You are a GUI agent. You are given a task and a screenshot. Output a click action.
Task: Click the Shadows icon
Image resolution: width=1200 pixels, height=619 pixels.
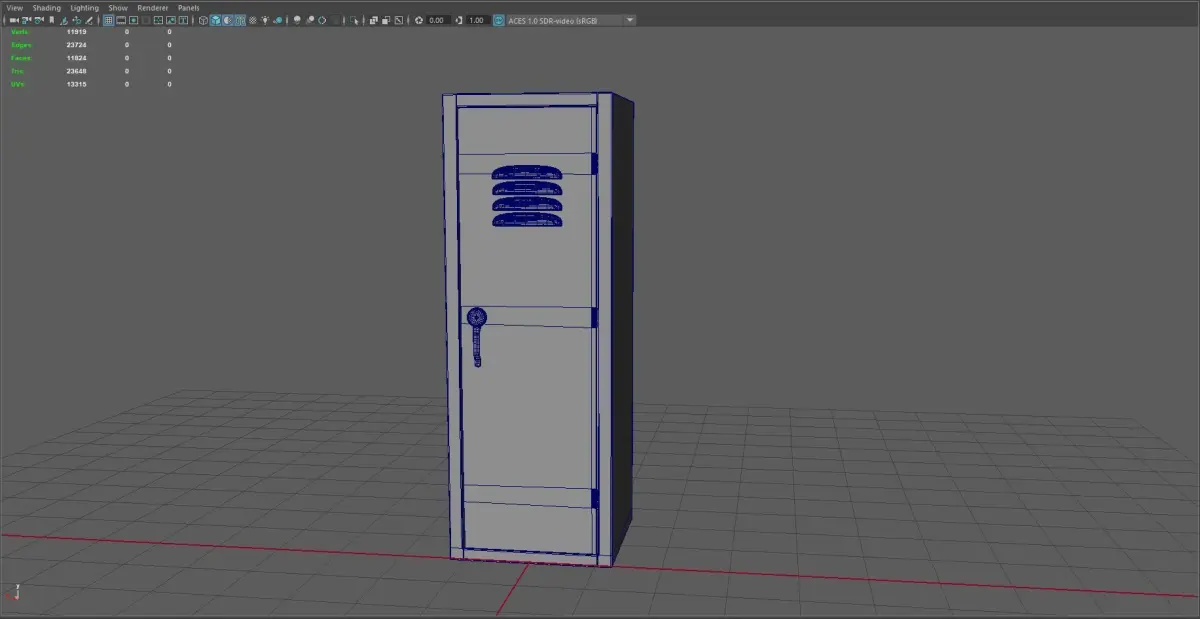(278, 20)
